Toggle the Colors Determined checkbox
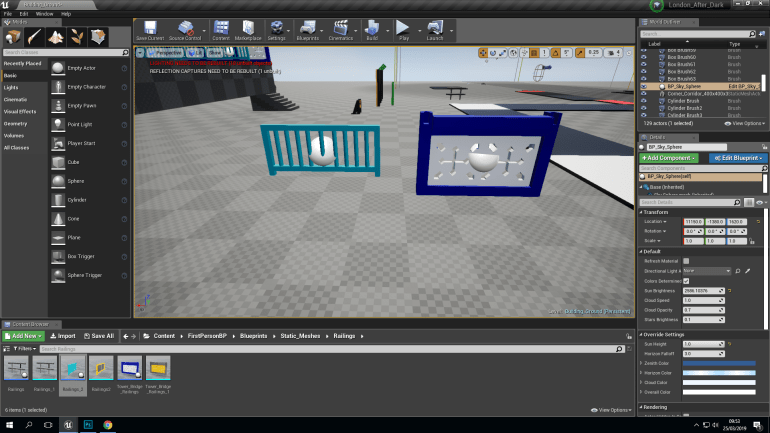Image resolution: width=770 pixels, height=433 pixels. pos(686,281)
